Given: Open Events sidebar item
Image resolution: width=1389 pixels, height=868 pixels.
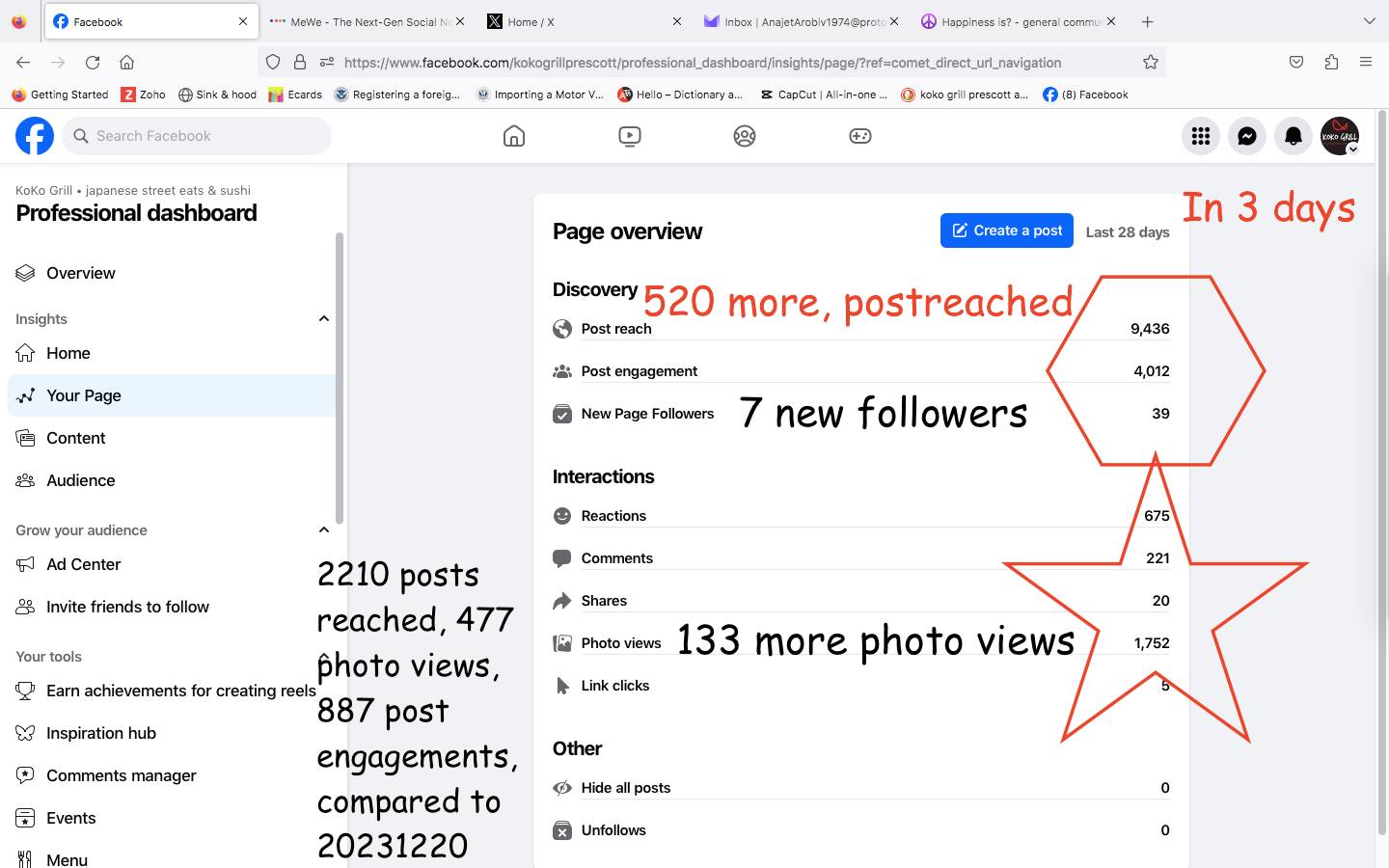Looking at the screenshot, I should pyautogui.click(x=171, y=818).
